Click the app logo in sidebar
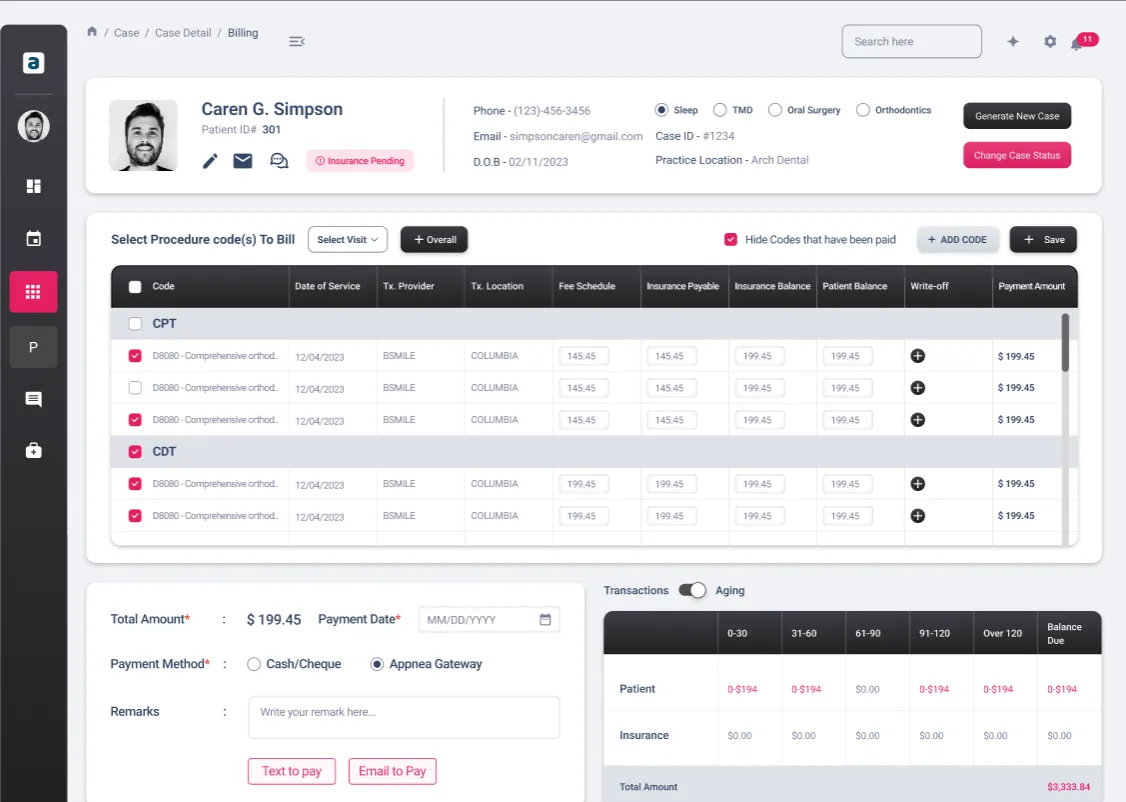 [33, 62]
